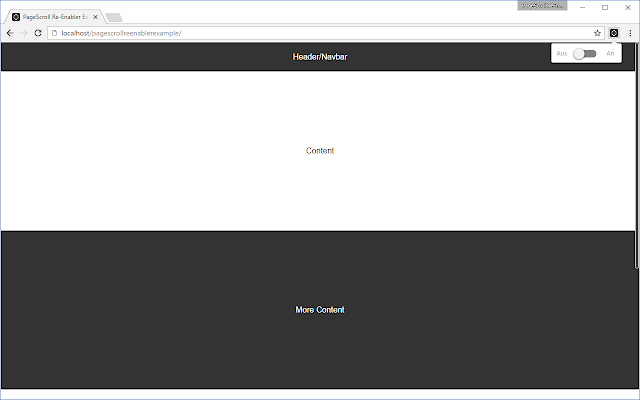
Task: Click the vertical page scrollbar thumb
Action: (637, 156)
